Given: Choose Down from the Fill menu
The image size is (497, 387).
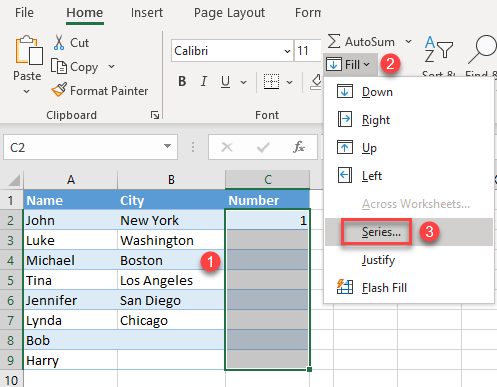Looking at the screenshot, I should [x=409, y=92].
